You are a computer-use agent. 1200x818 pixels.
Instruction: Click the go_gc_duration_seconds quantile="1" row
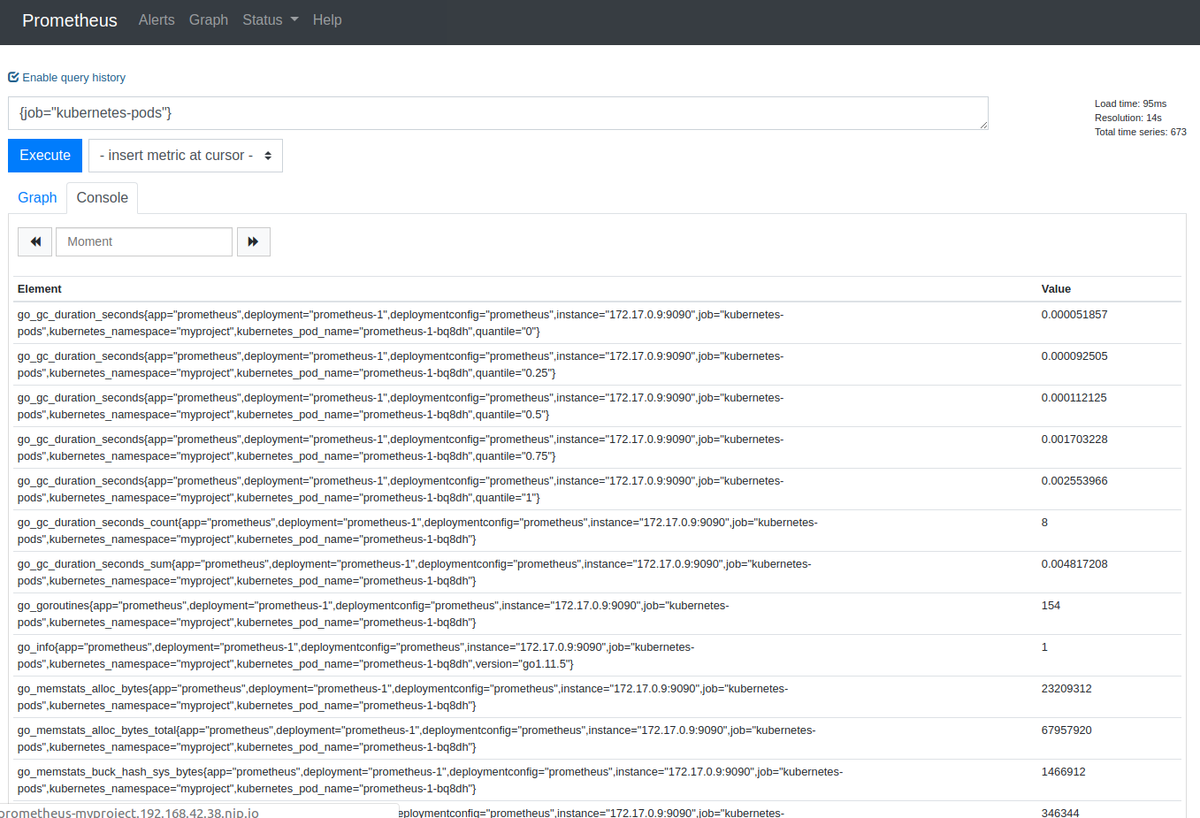(597, 490)
